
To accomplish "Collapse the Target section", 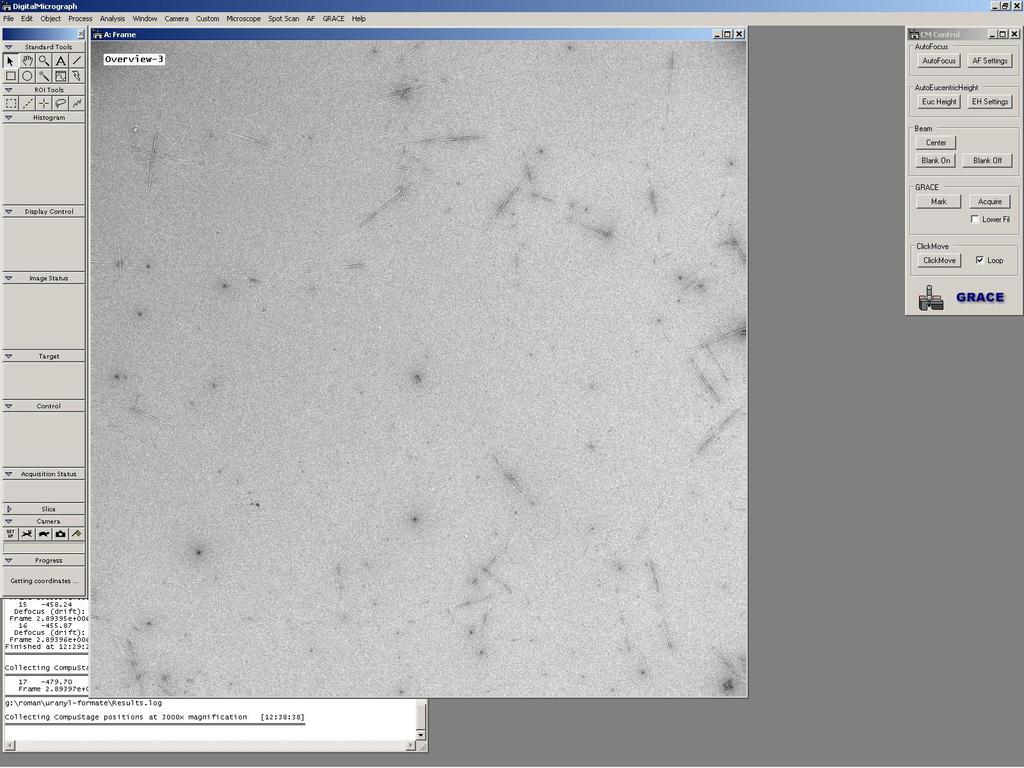I will (8, 357).
